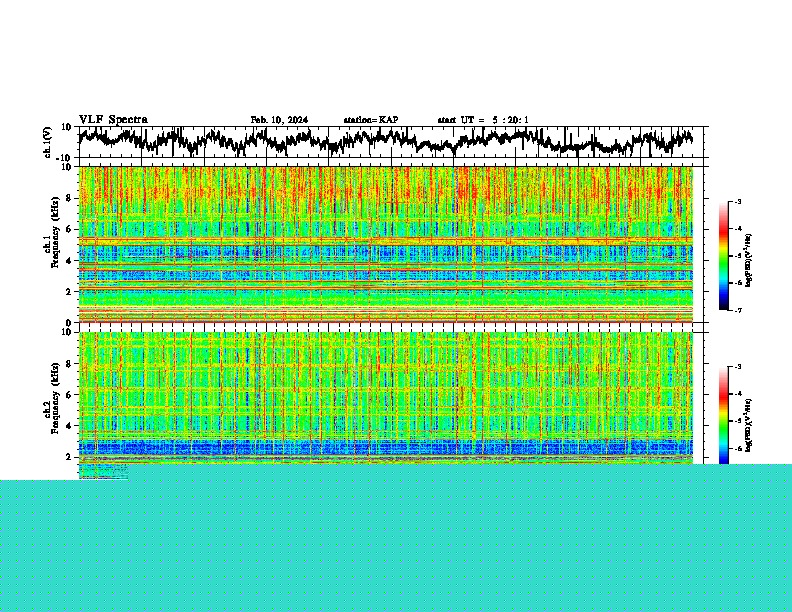
Task: Click the "10" kHz tick on the ch.2 axis
Action: [x=66, y=332]
